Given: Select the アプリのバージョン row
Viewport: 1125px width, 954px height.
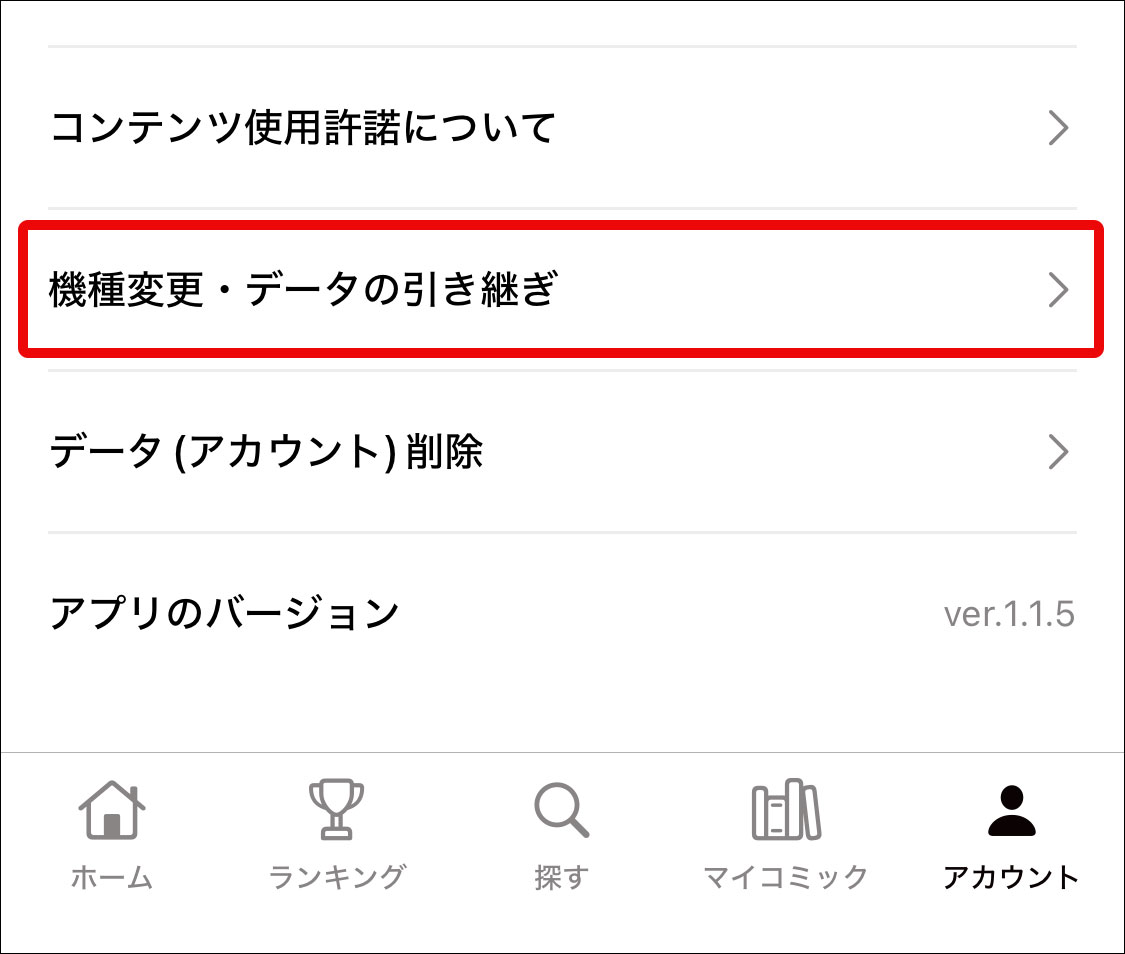Looking at the screenshot, I should click(x=562, y=614).
